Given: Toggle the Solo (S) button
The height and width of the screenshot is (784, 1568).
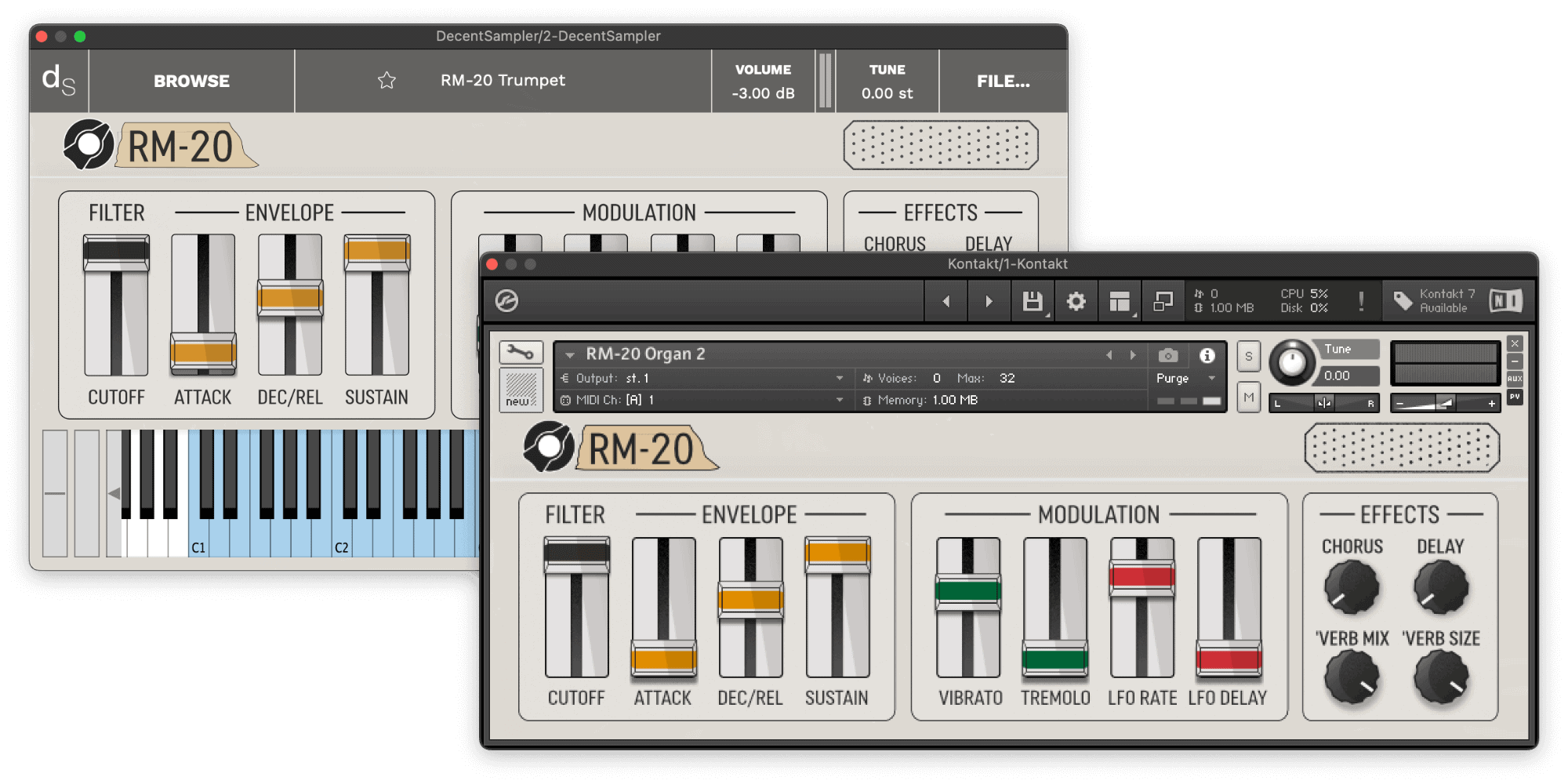Looking at the screenshot, I should coord(1248,356).
